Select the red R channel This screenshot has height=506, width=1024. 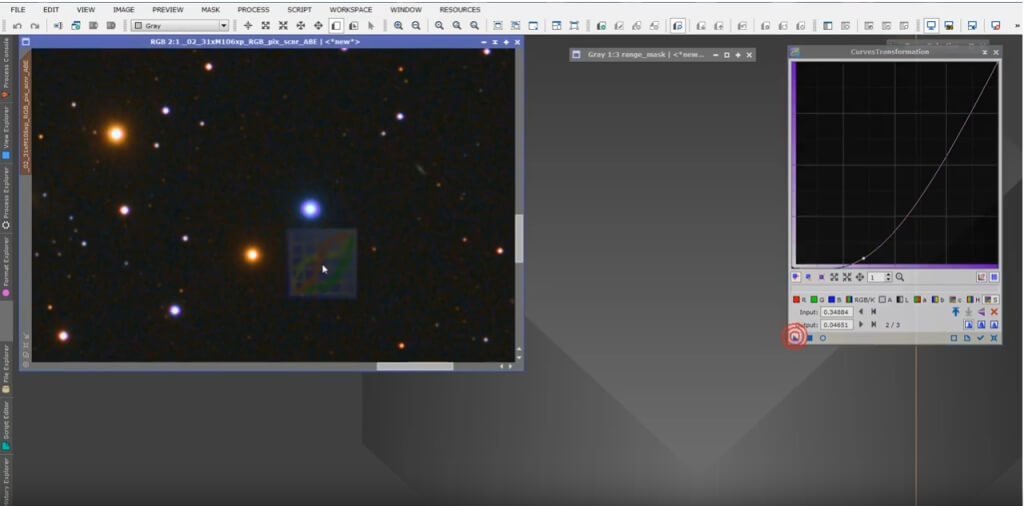tap(799, 300)
